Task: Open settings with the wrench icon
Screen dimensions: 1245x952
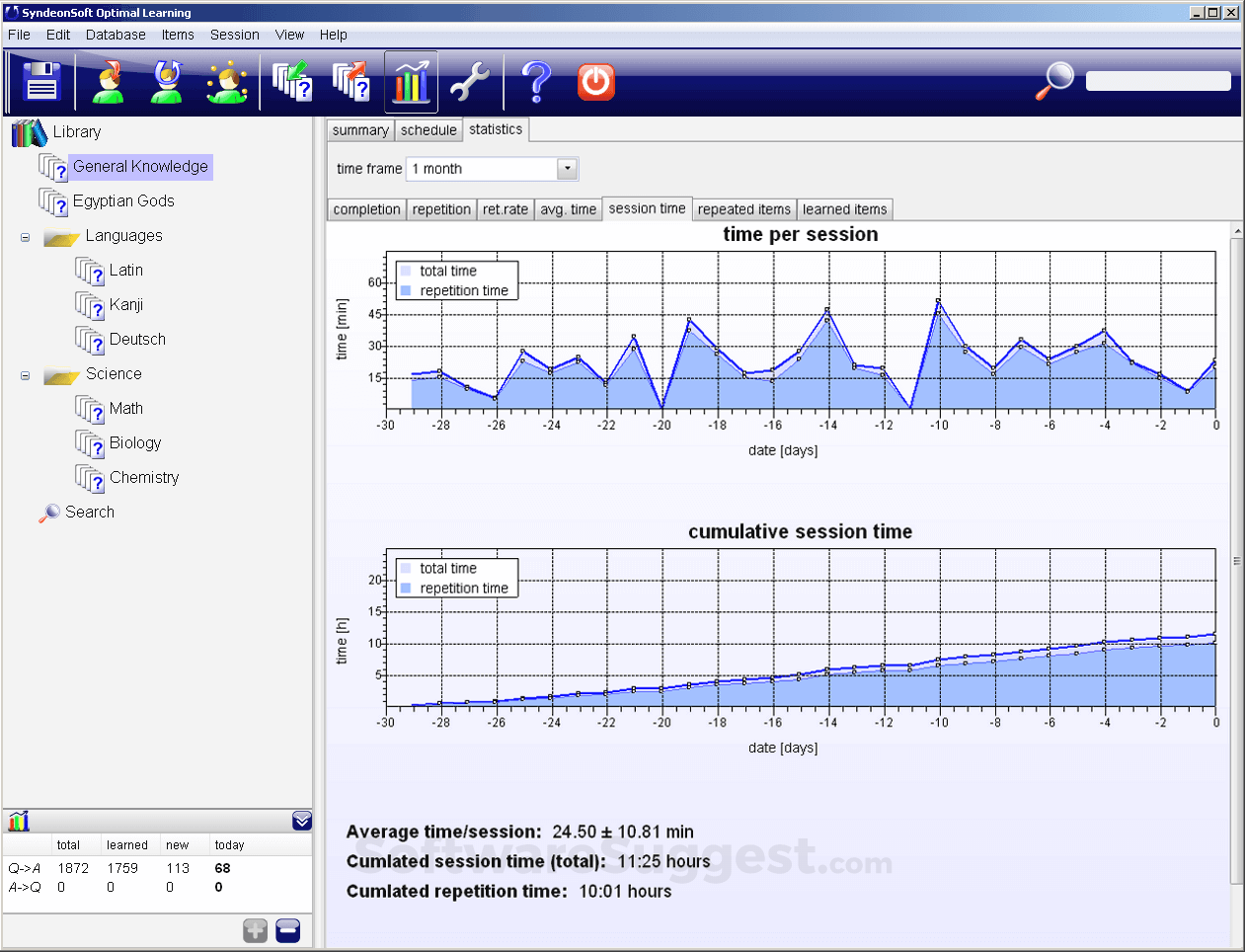Action: click(470, 82)
